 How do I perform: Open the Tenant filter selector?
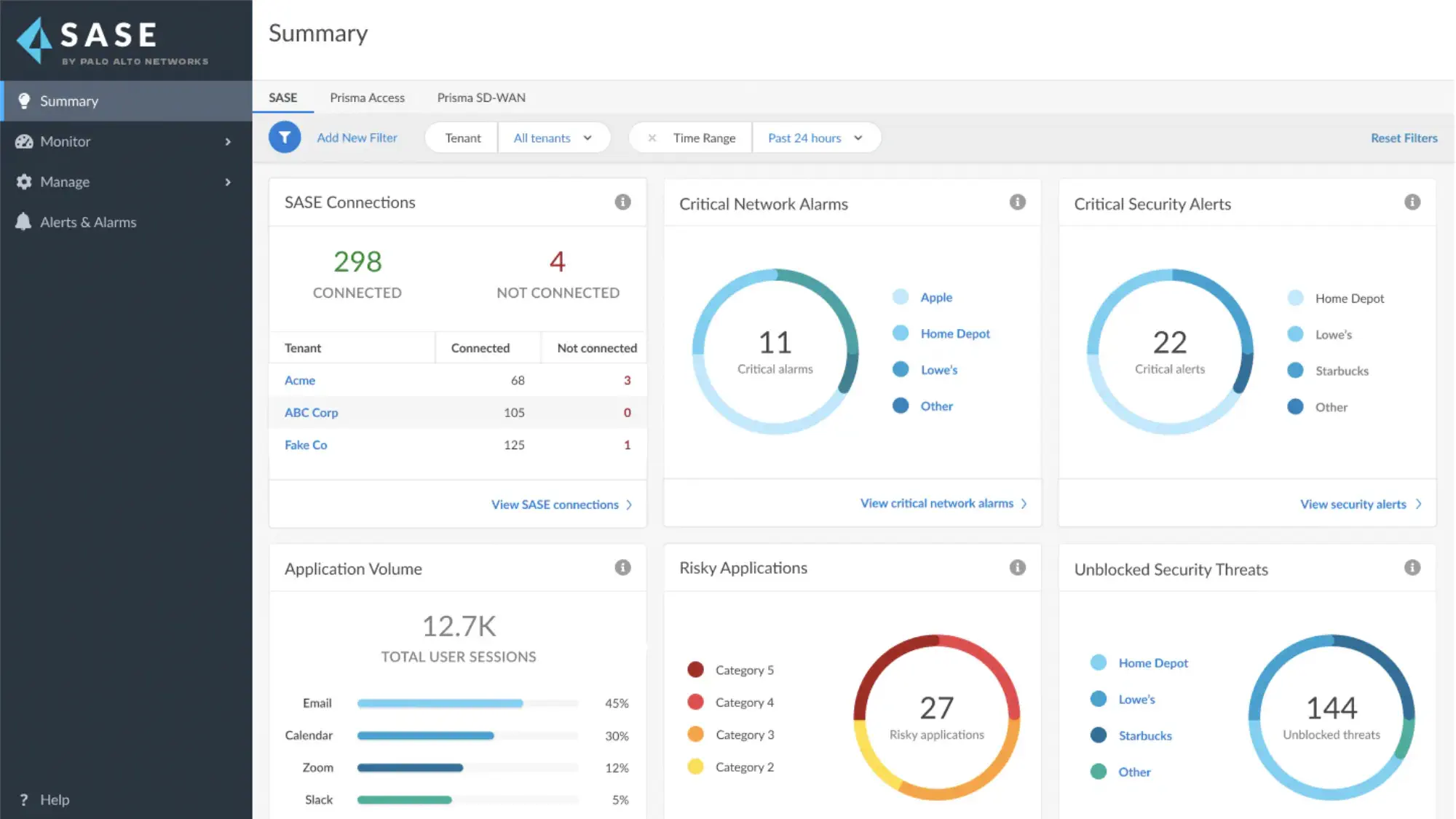[460, 138]
